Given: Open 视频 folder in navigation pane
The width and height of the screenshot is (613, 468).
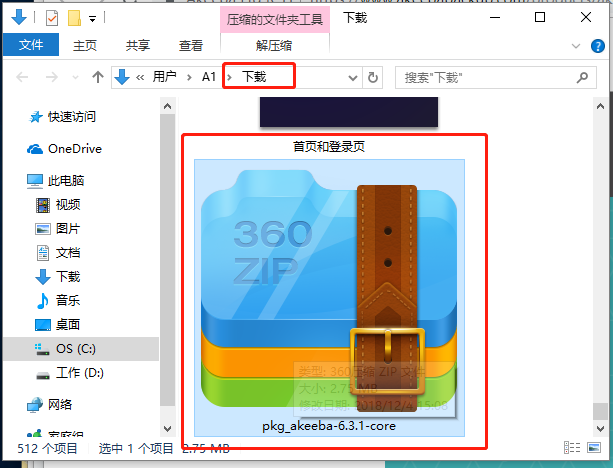Looking at the screenshot, I should (x=58, y=205).
